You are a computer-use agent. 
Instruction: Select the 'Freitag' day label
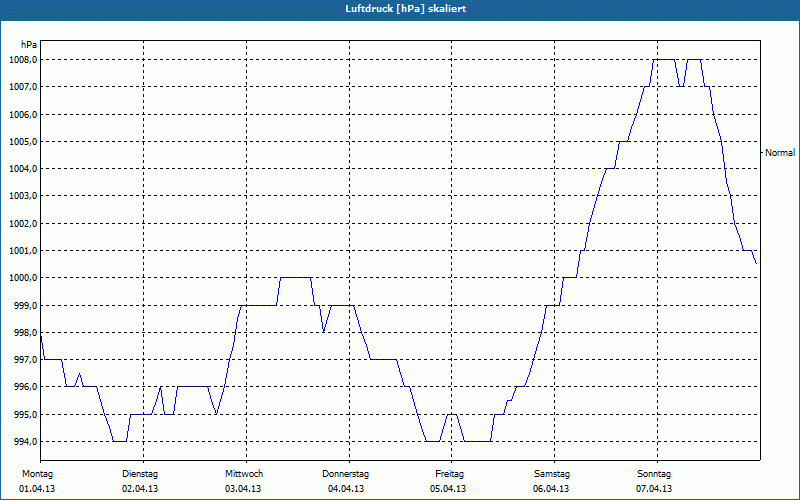click(x=449, y=474)
